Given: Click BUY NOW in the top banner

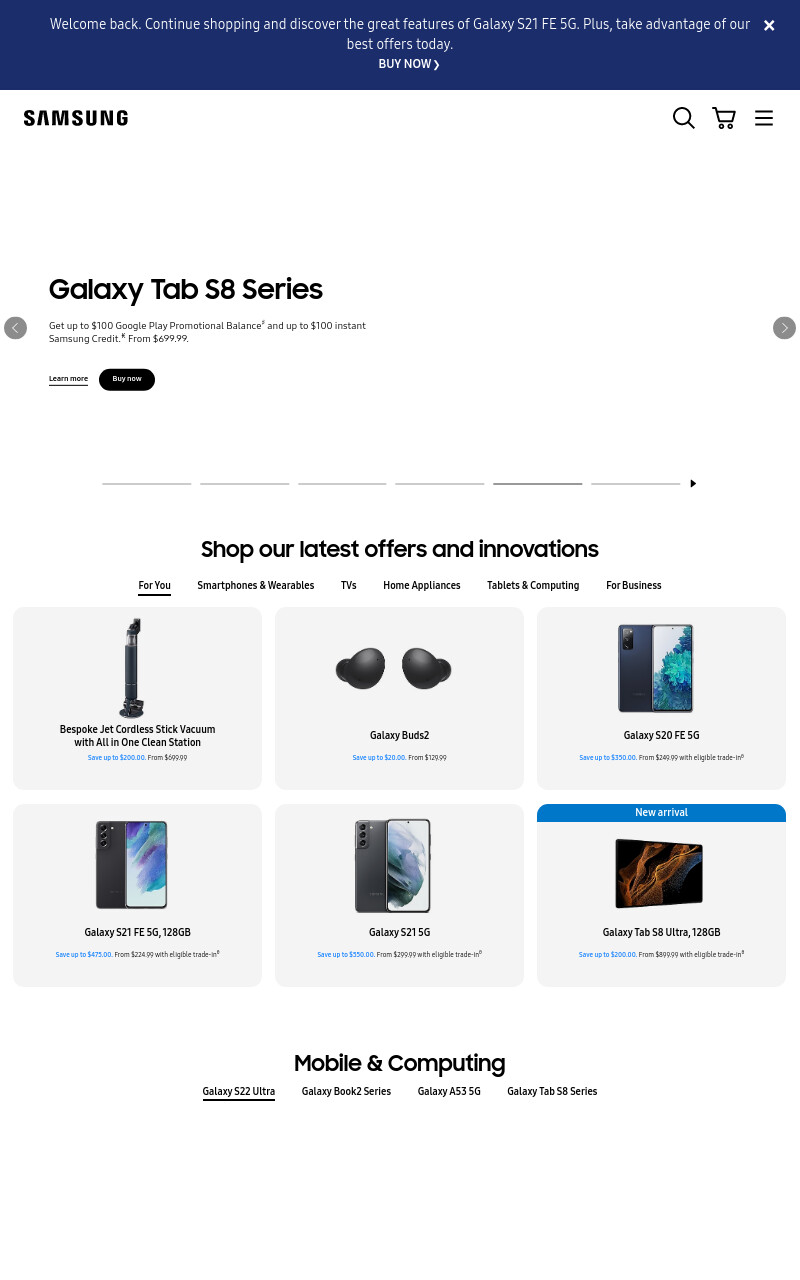Looking at the screenshot, I should [x=409, y=64].
